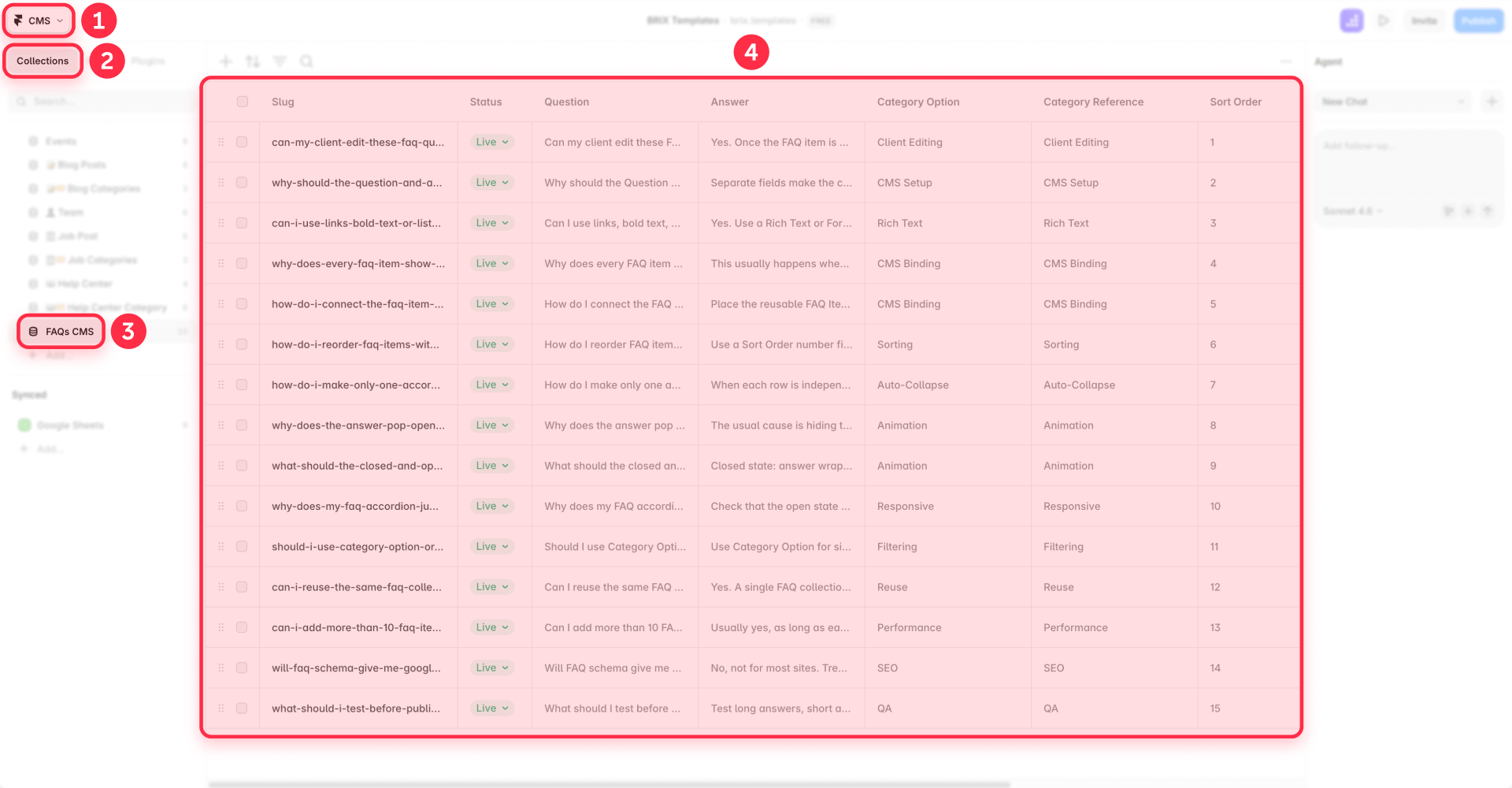
Task: Click the Publish button
Action: 1478,20
